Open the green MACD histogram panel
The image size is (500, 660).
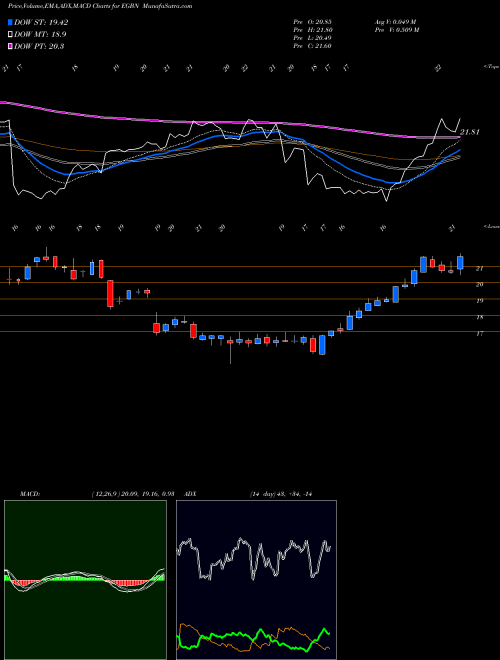[85, 580]
